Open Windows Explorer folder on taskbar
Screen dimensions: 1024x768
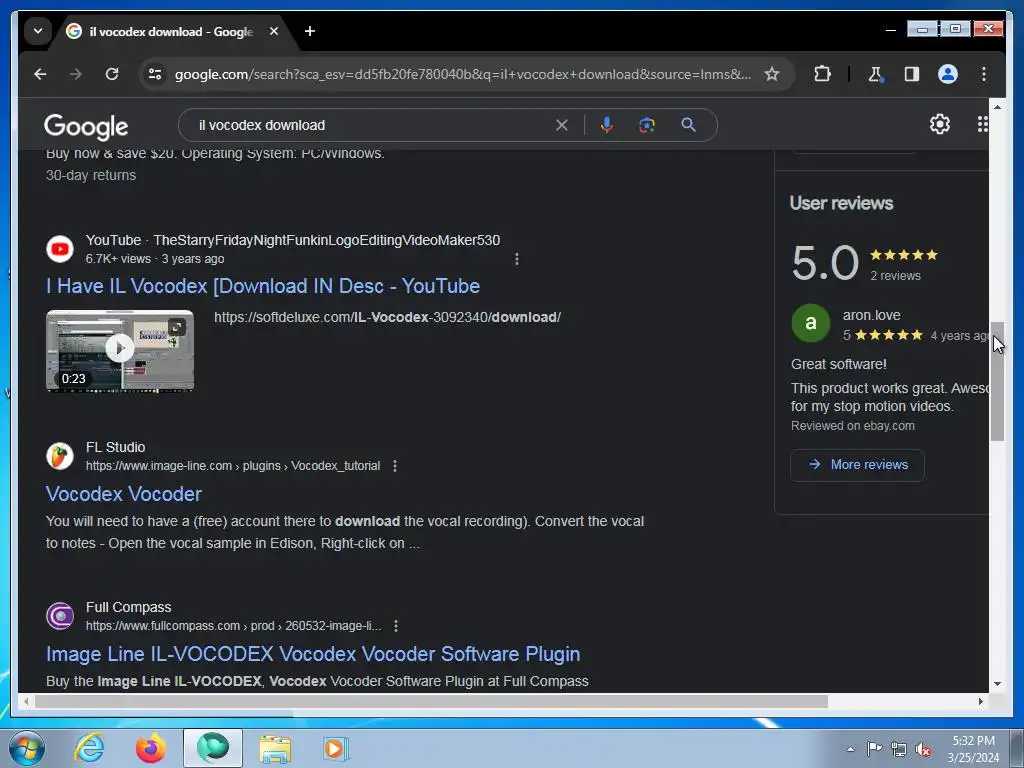pyautogui.click(x=275, y=748)
